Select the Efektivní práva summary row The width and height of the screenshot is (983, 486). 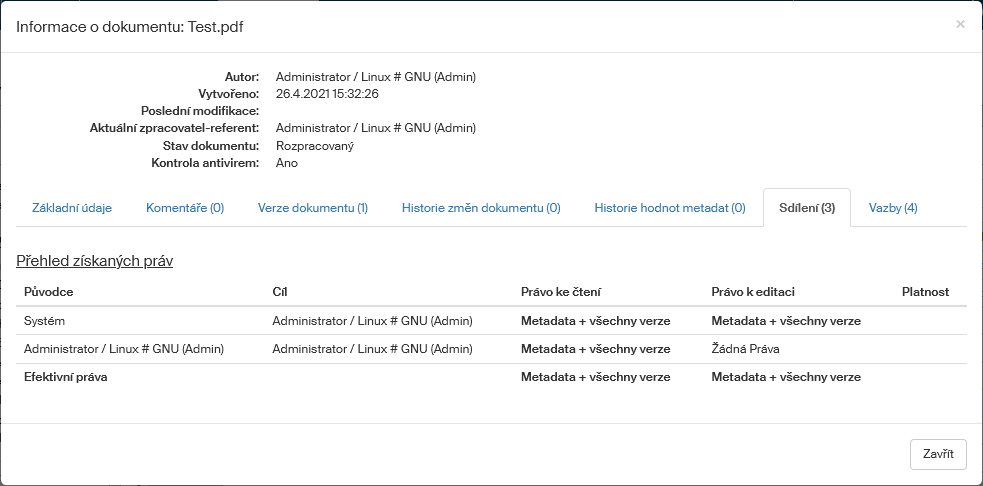point(66,377)
